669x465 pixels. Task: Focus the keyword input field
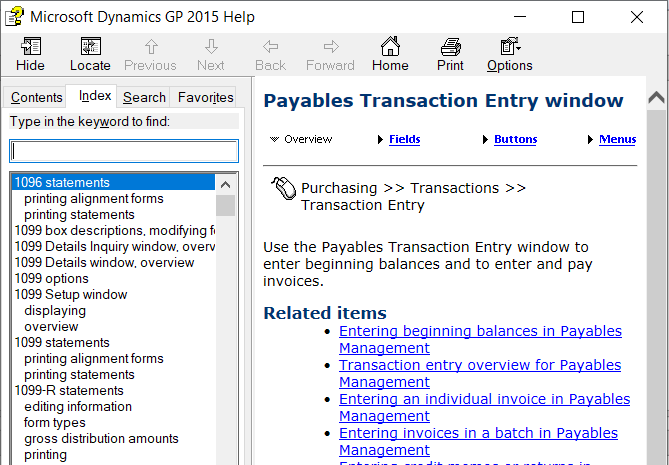124,151
